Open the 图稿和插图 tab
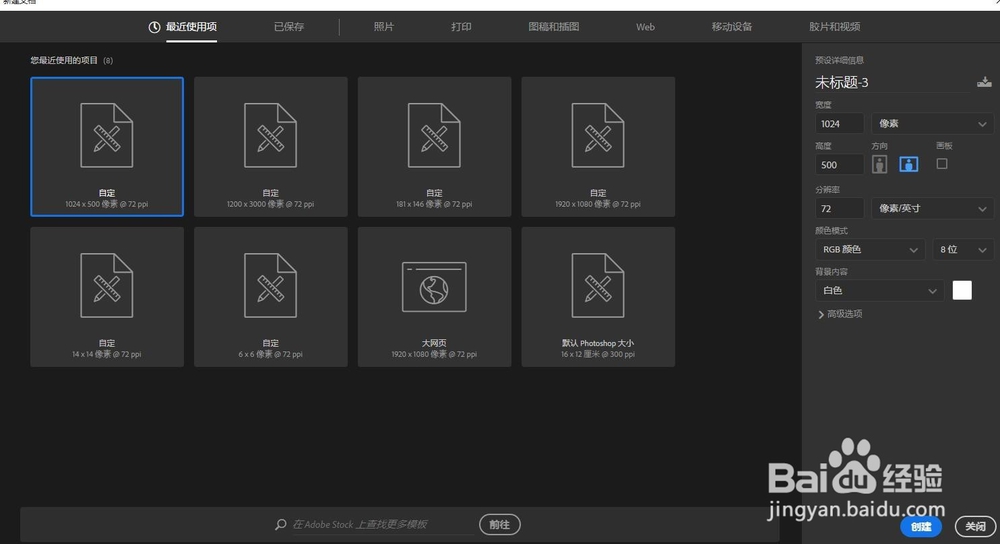 pos(554,27)
